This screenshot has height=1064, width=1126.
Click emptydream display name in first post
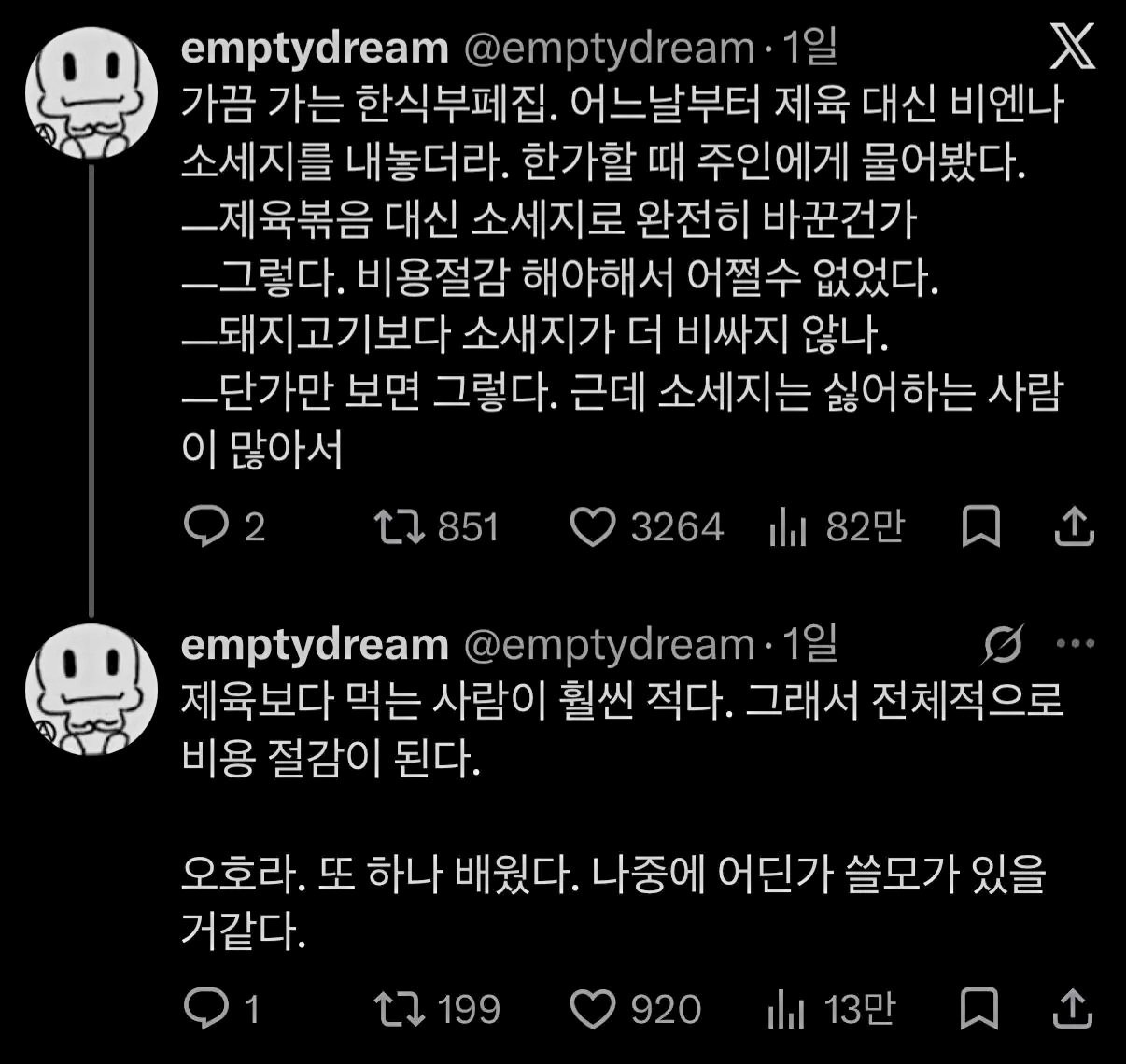[x=315, y=49]
